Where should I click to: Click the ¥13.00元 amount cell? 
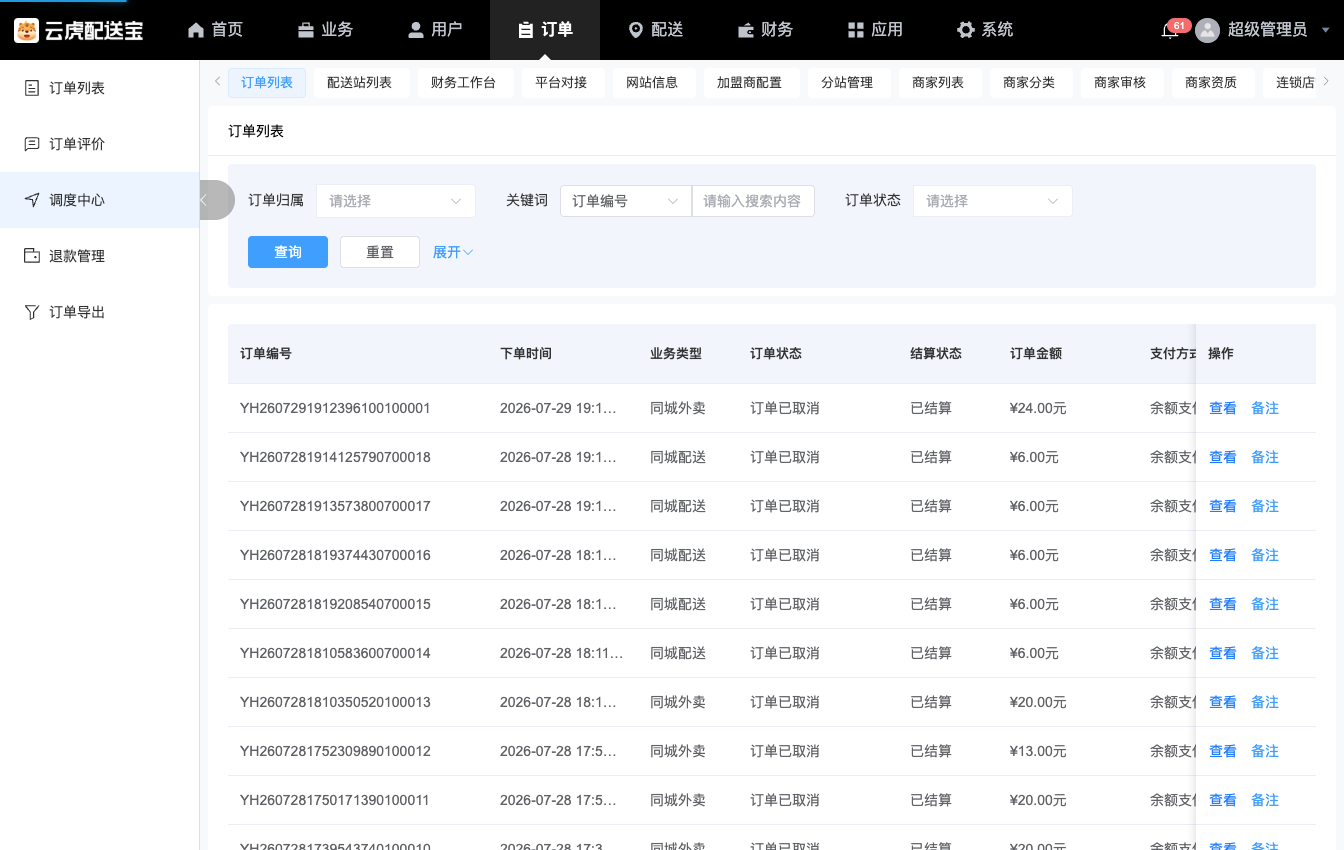1038,751
